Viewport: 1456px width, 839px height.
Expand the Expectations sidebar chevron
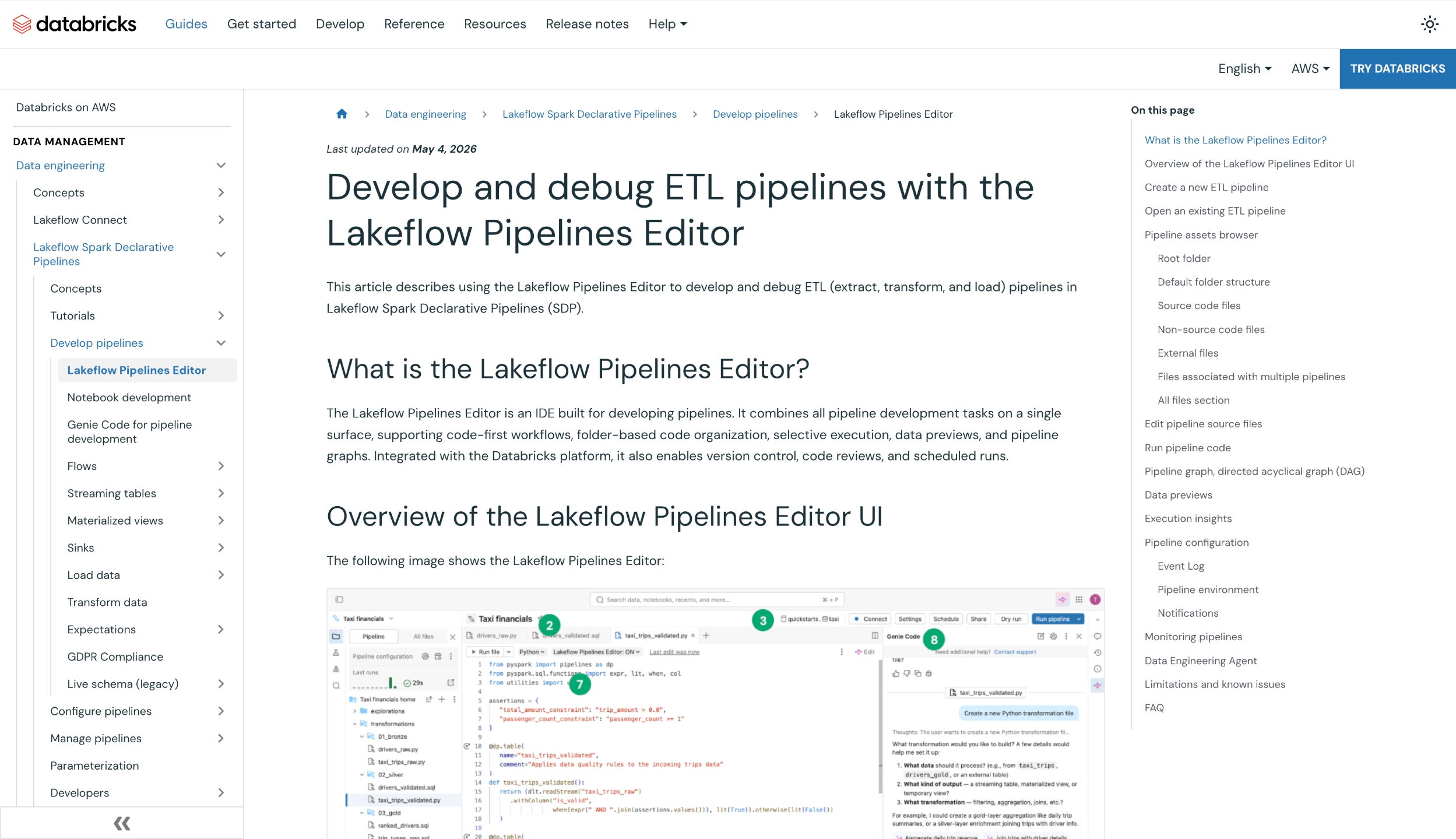click(x=221, y=629)
